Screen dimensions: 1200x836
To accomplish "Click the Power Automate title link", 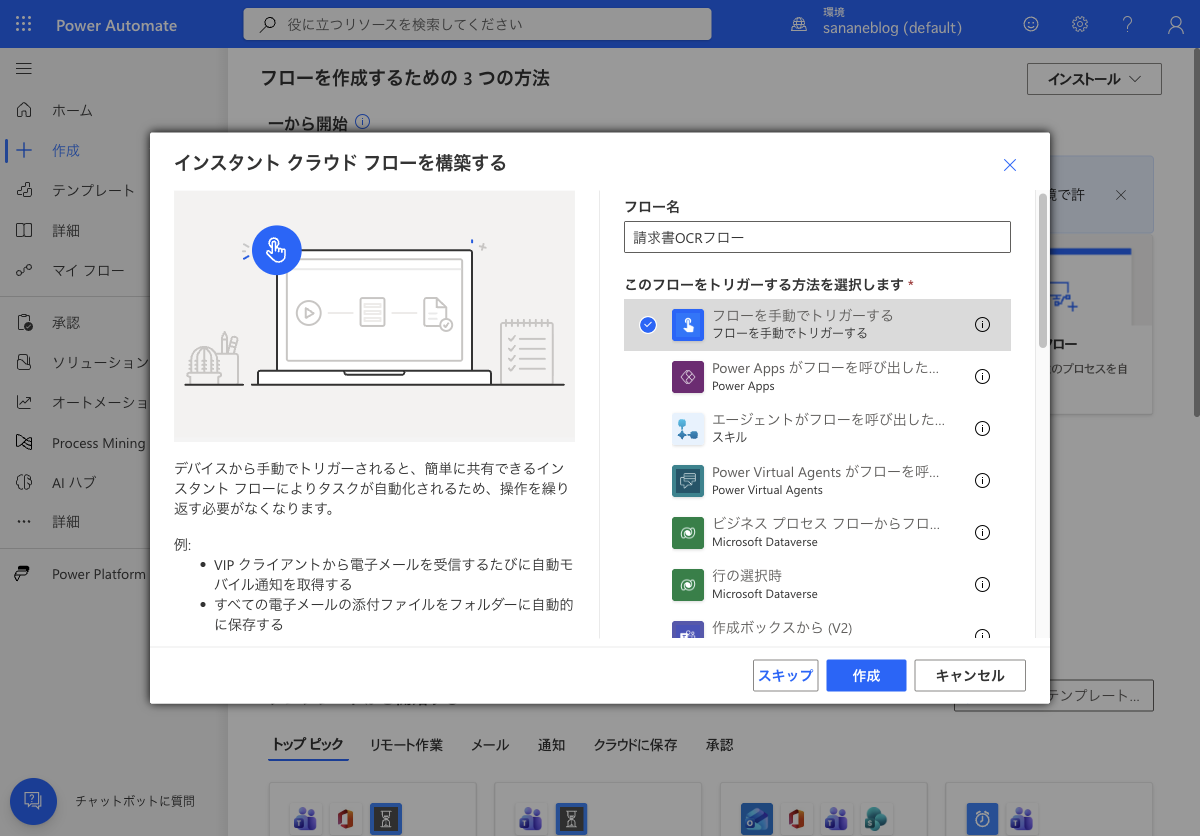I will pos(117,25).
